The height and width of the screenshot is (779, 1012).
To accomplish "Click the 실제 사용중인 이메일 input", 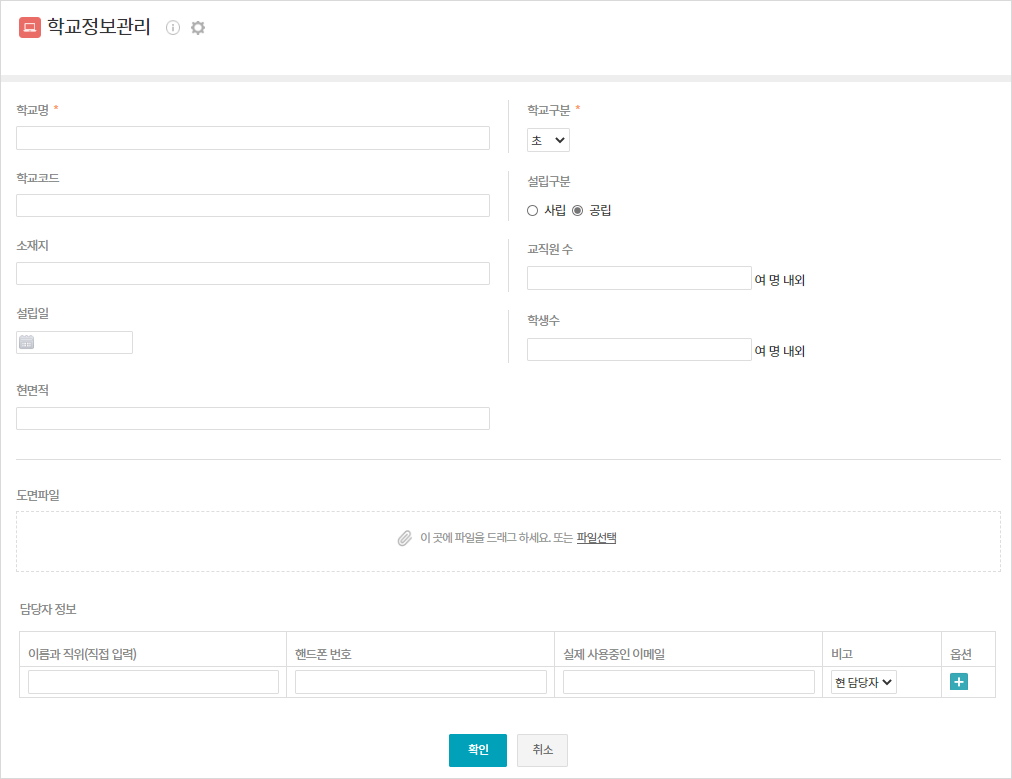I will 689,682.
